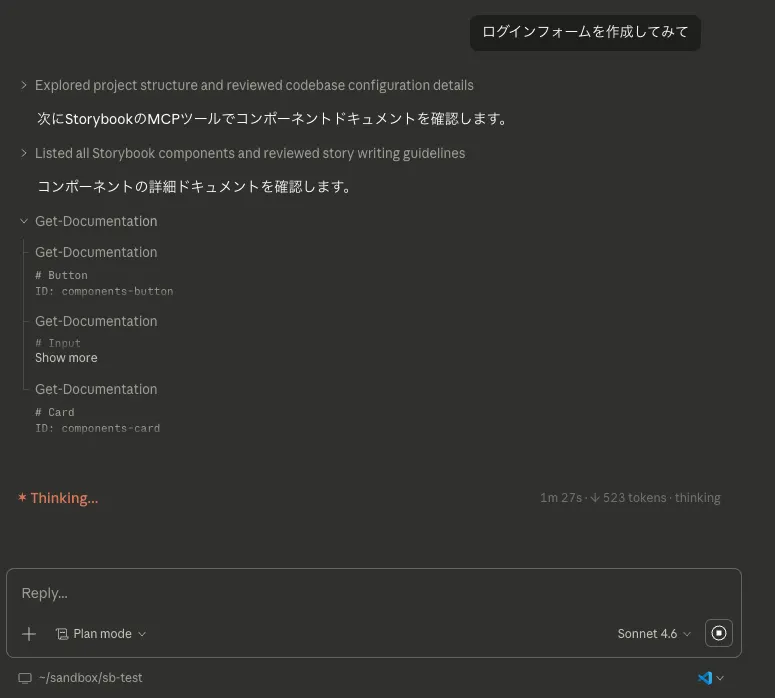Open the Plan mode dropdown

[101, 634]
